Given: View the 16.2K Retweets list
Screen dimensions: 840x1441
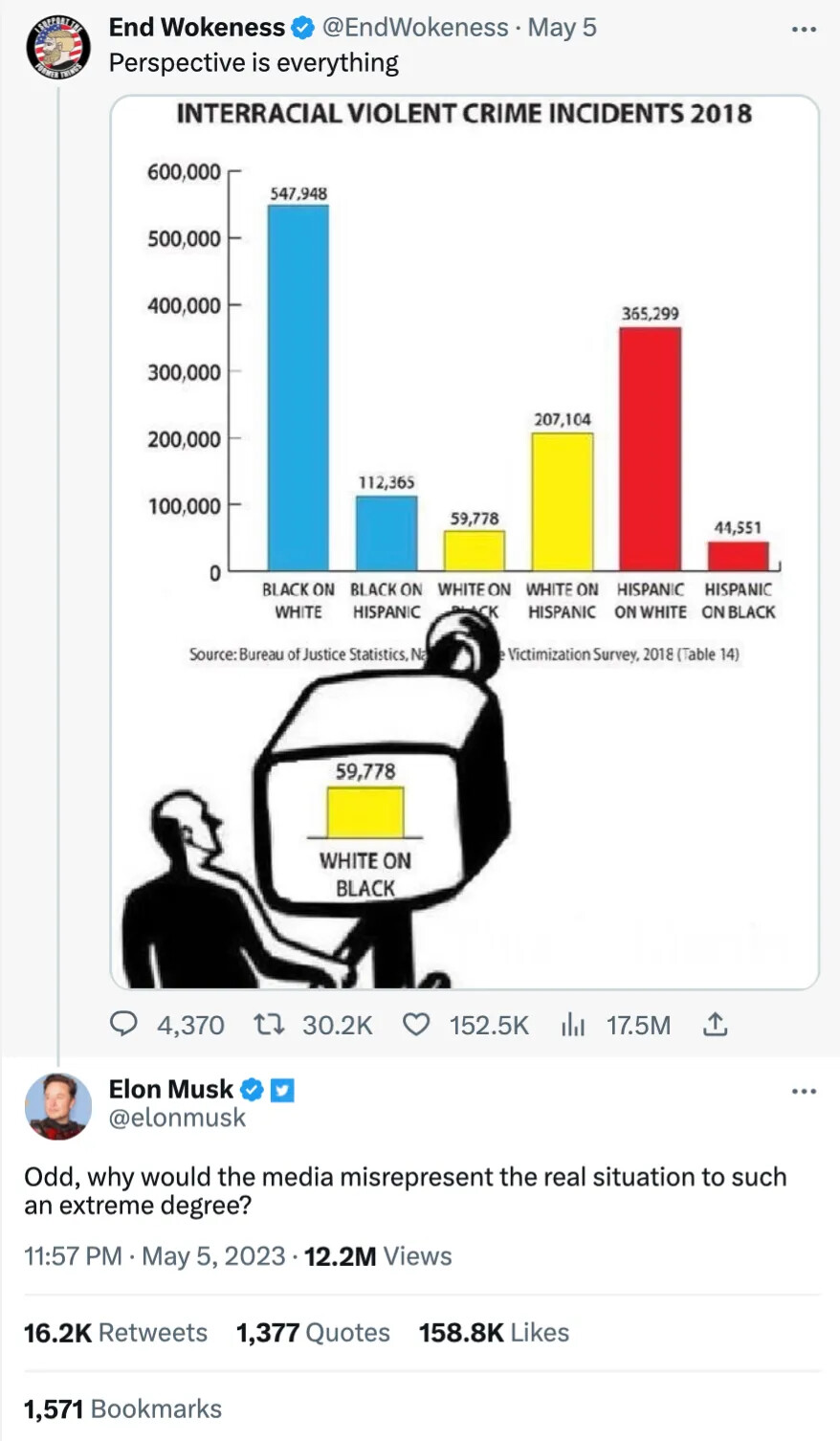Looking at the screenshot, I should pyautogui.click(x=116, y=1333).
